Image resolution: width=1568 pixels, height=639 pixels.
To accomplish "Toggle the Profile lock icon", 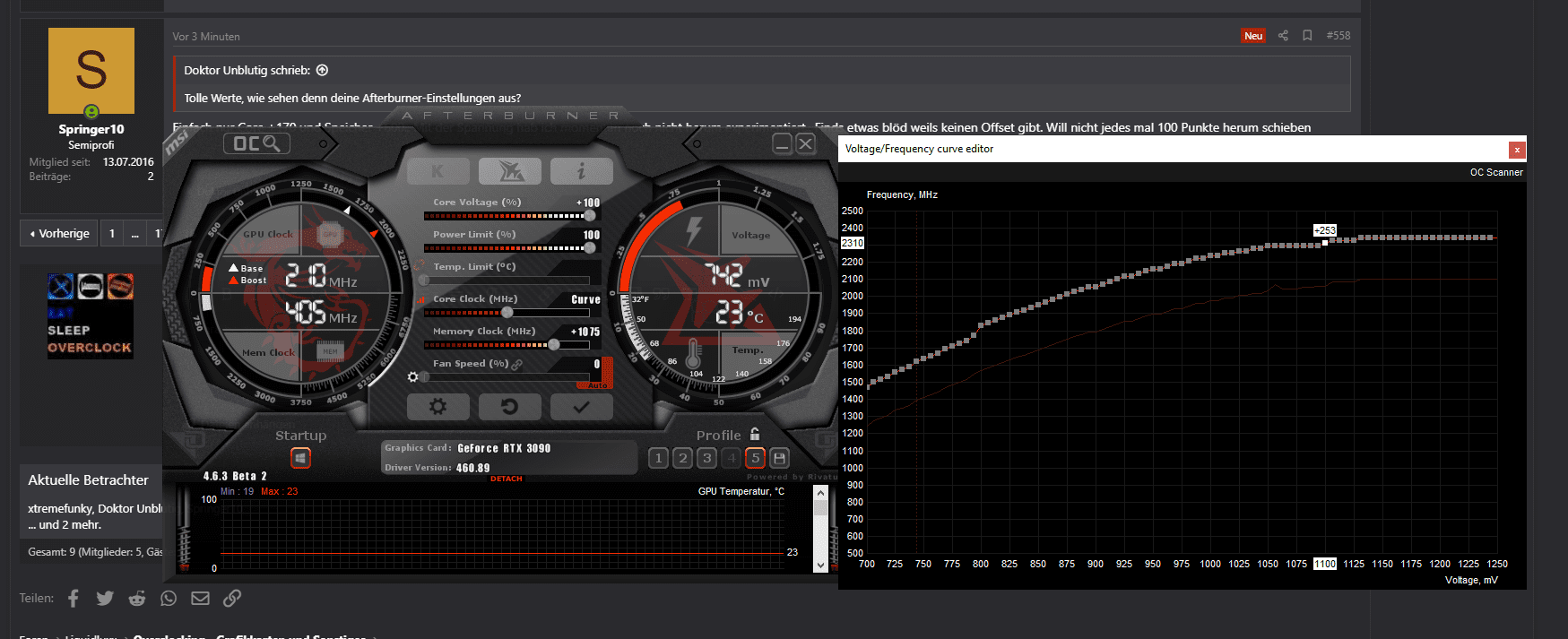I will tap(755, 434).
